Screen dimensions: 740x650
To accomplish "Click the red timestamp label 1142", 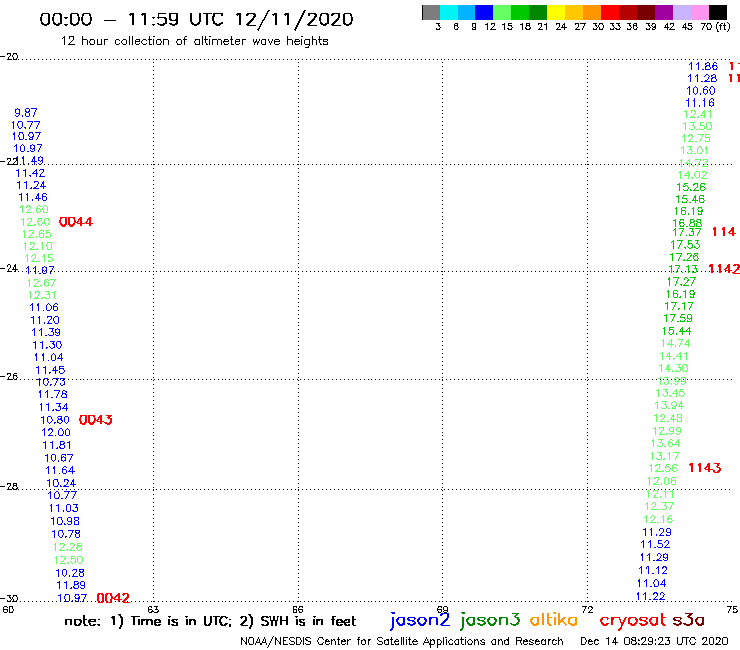I will [x=724, y=269].
